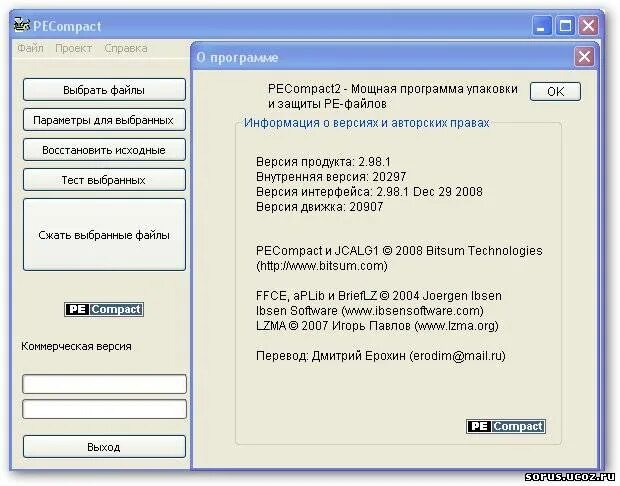Screen dimensions: 620x486
Task: Minimize the PECompact window
Action: click(x=542, y=26)
